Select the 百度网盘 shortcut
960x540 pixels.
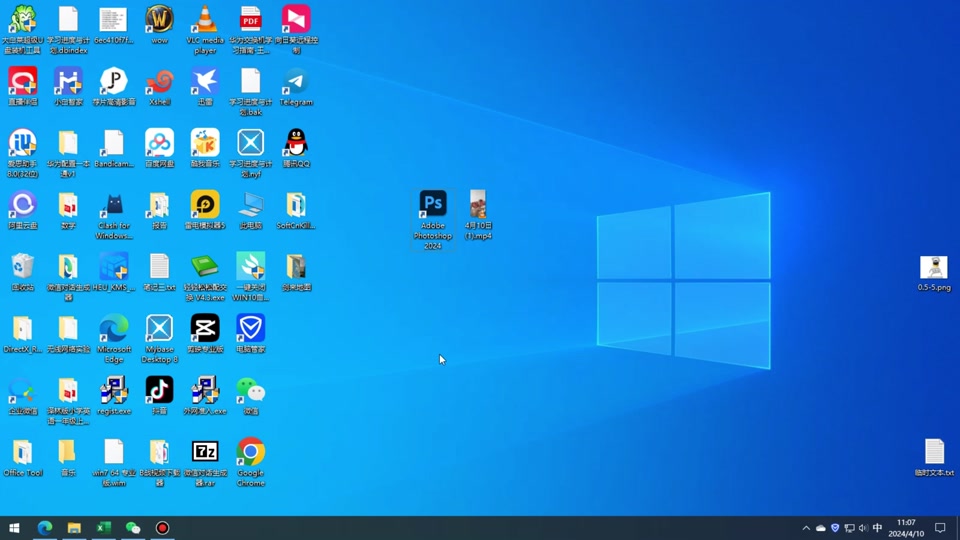(x=159, y=148)
